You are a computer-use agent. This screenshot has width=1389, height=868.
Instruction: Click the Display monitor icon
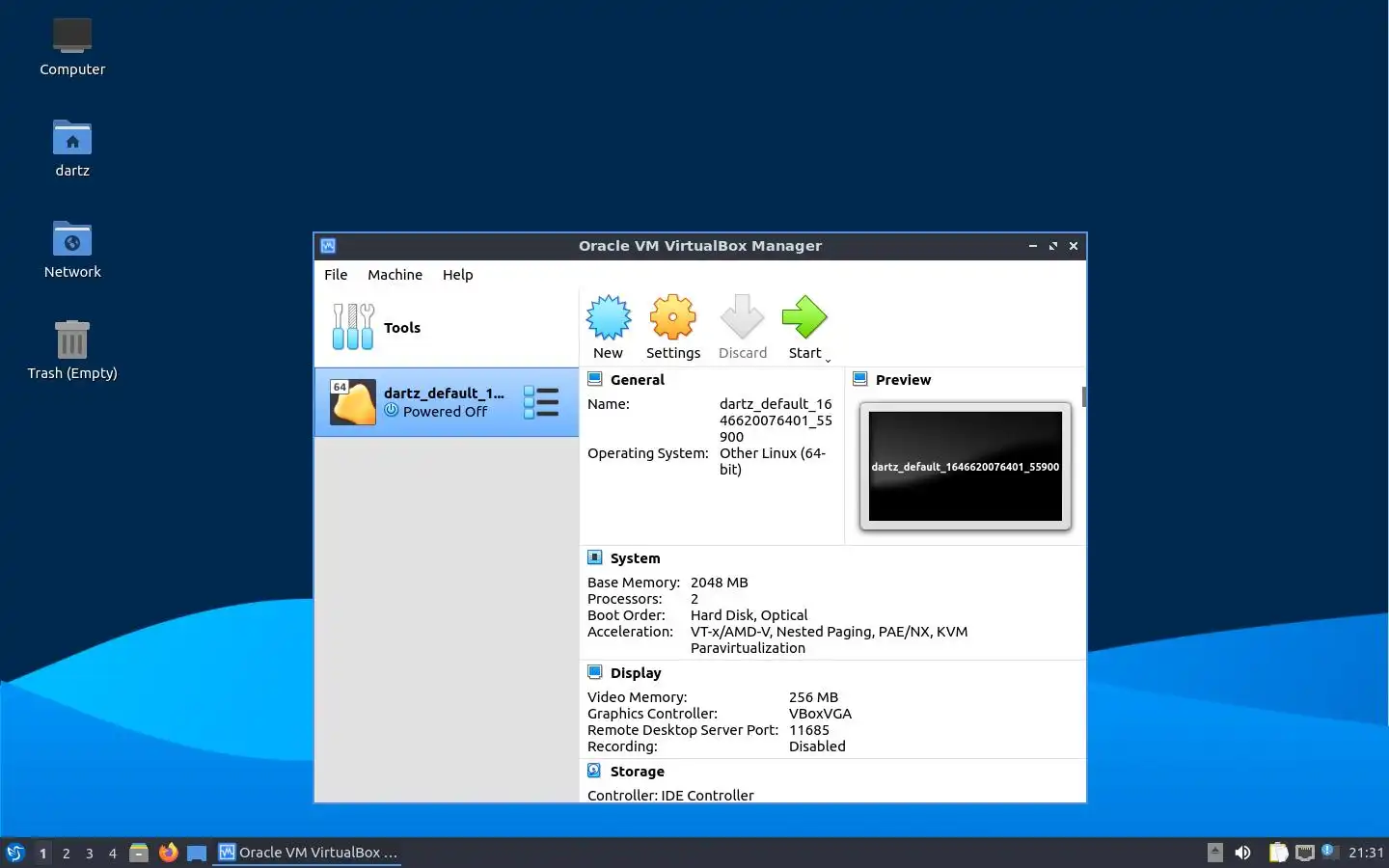(595, 672)
